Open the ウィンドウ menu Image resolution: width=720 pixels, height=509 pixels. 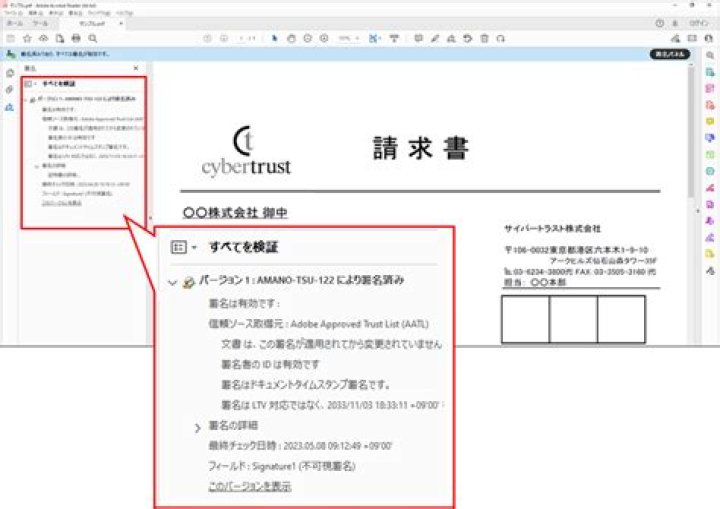tap(99, 13)
